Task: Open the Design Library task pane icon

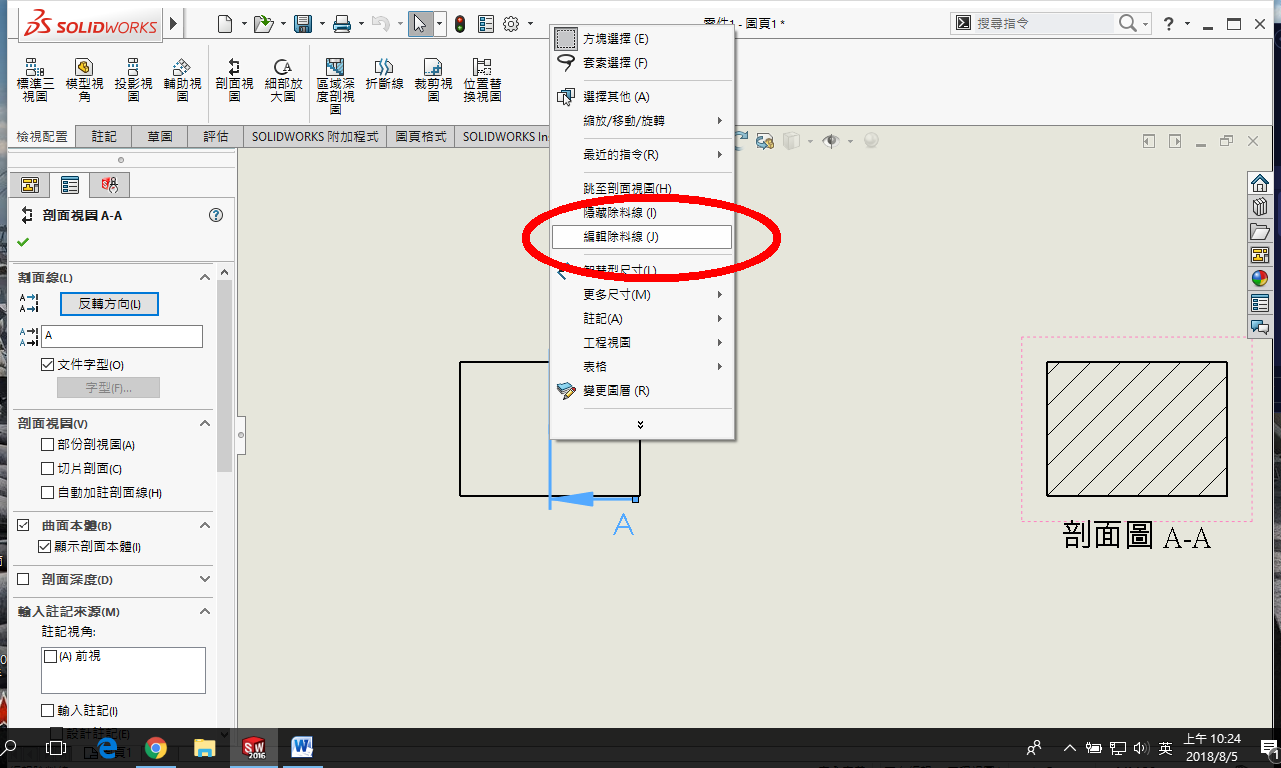Action: point(1260,207)
